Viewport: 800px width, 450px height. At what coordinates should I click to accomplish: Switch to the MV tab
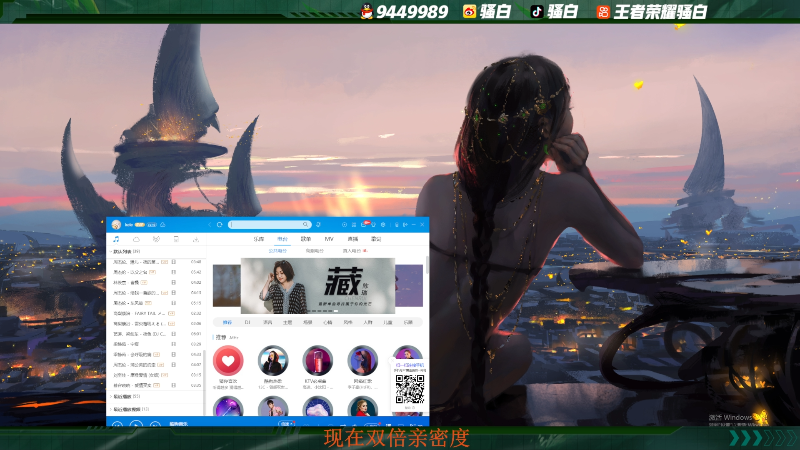(x=329, y=239)
